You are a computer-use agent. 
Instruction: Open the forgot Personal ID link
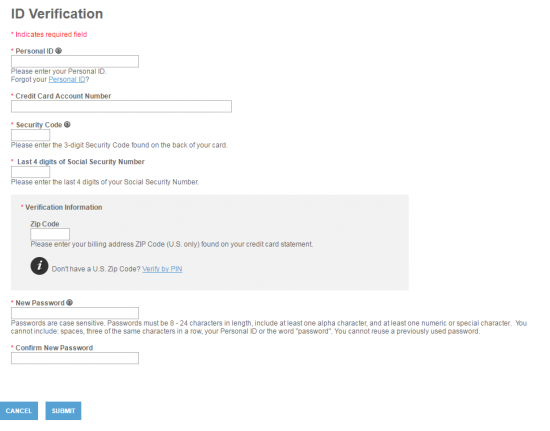(67, 80)
